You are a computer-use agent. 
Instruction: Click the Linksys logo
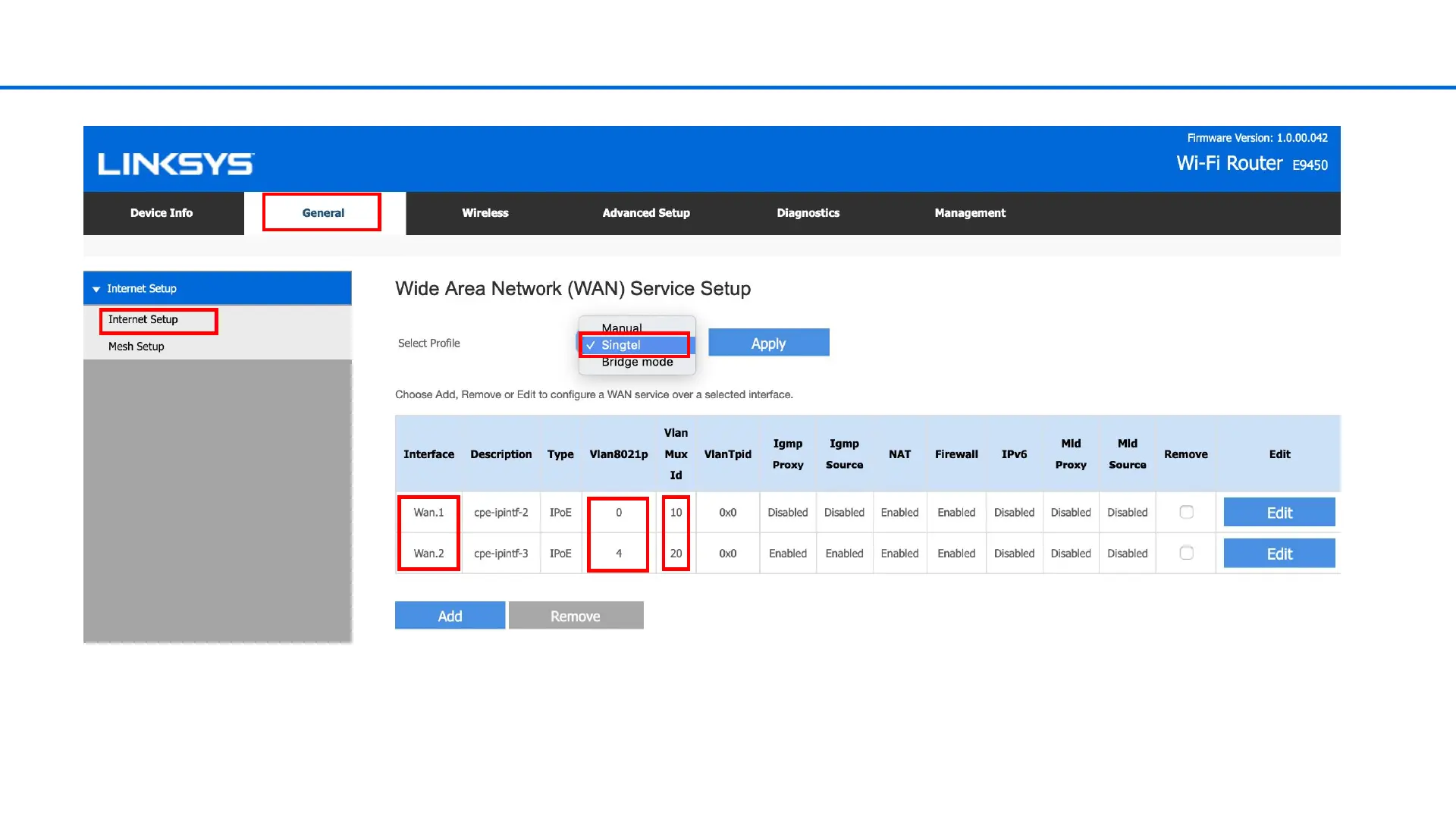click(176, 164)
